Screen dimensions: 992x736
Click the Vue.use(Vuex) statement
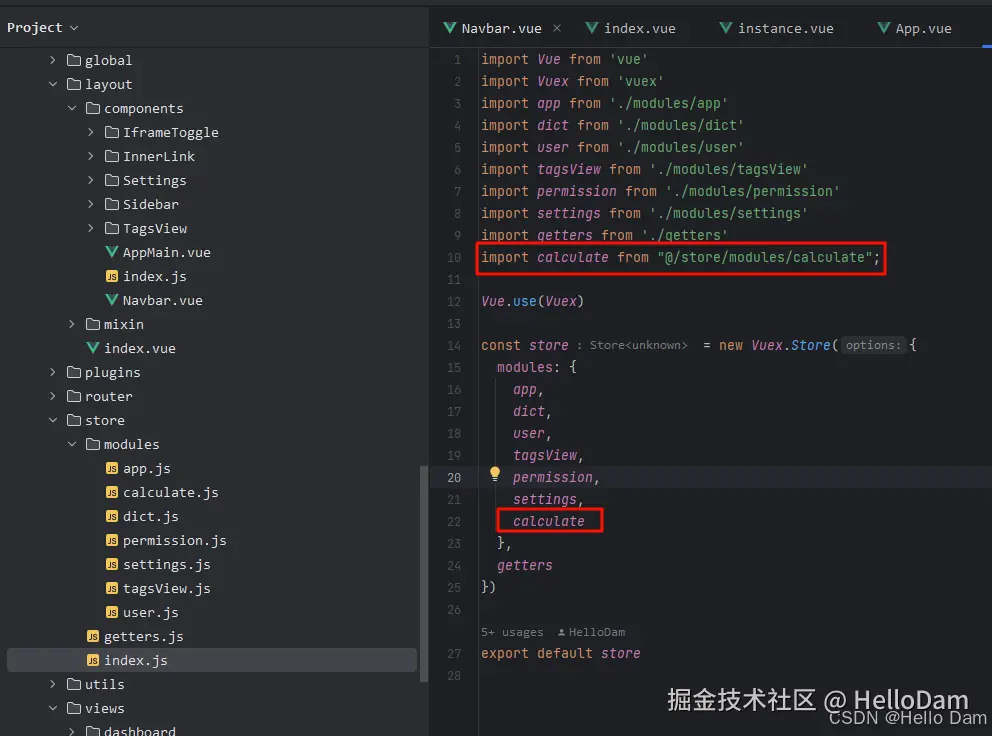[x=532, y=301]
